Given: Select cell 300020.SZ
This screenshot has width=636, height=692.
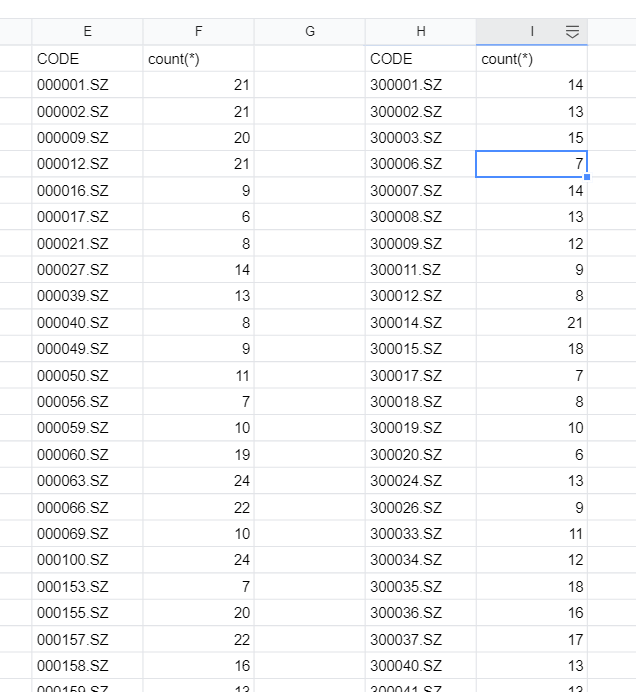Looking at the screenshot, I should click(x=421, y=454).
